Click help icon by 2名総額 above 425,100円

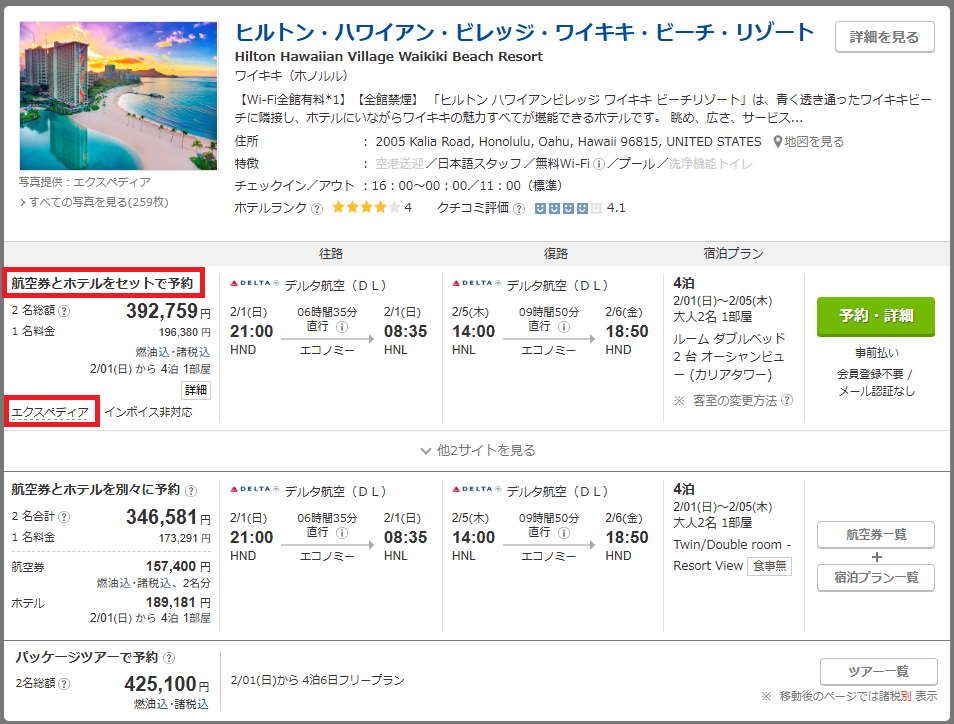(64, 685)
